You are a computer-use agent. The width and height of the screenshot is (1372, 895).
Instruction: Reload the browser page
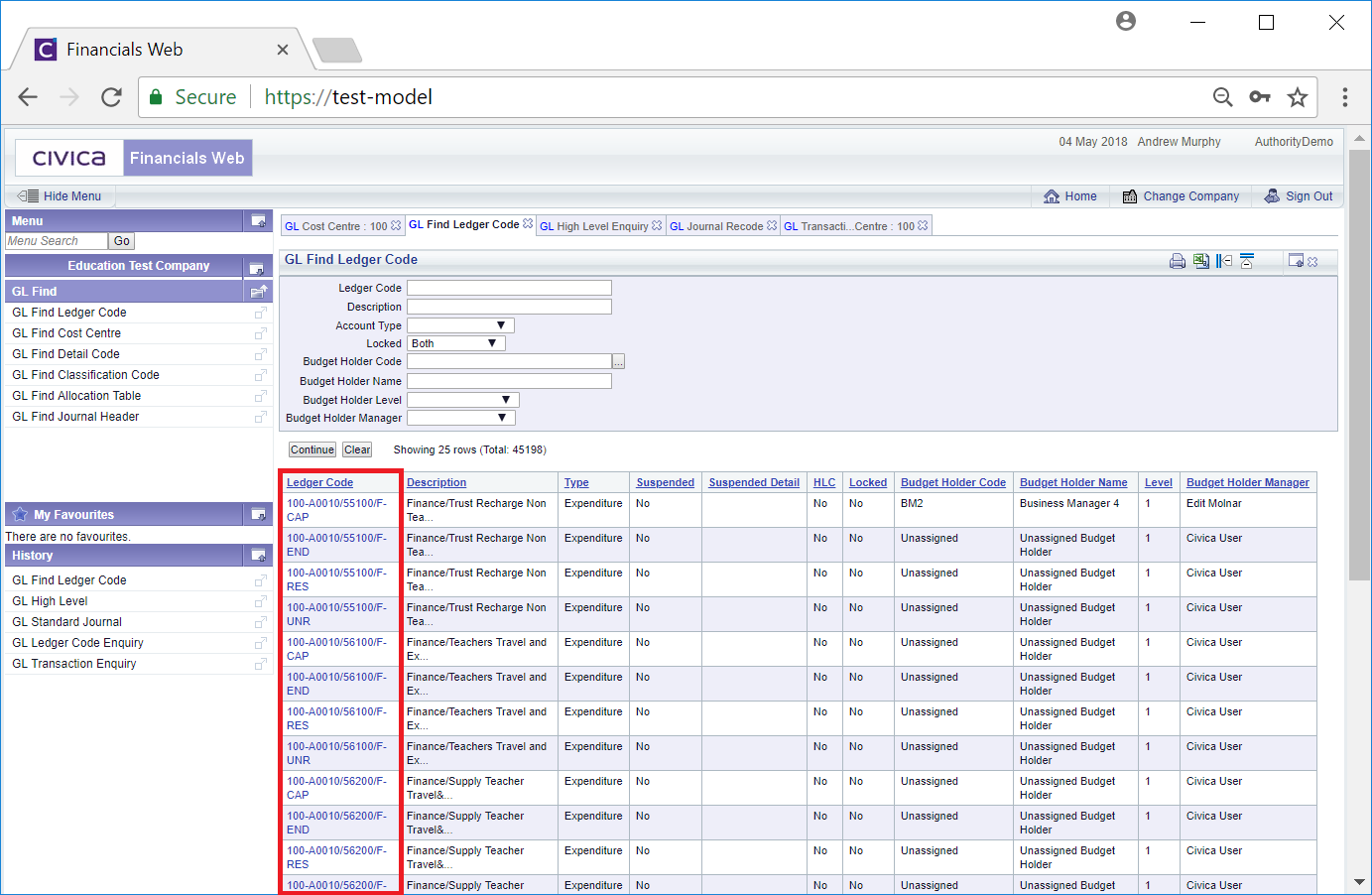(x=111, y=97)
